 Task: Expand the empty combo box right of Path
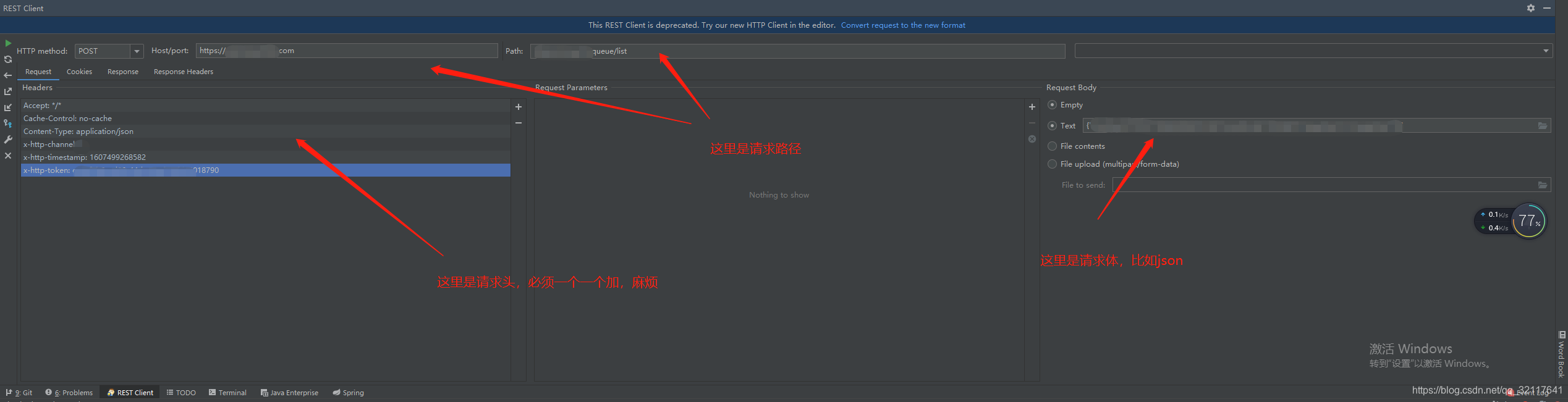[x=1313, y=51]
